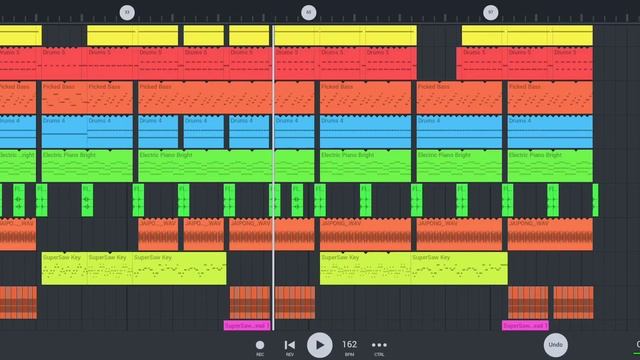Select the last orange striped clip in the bottom track
640x360 pixels.
573,302
